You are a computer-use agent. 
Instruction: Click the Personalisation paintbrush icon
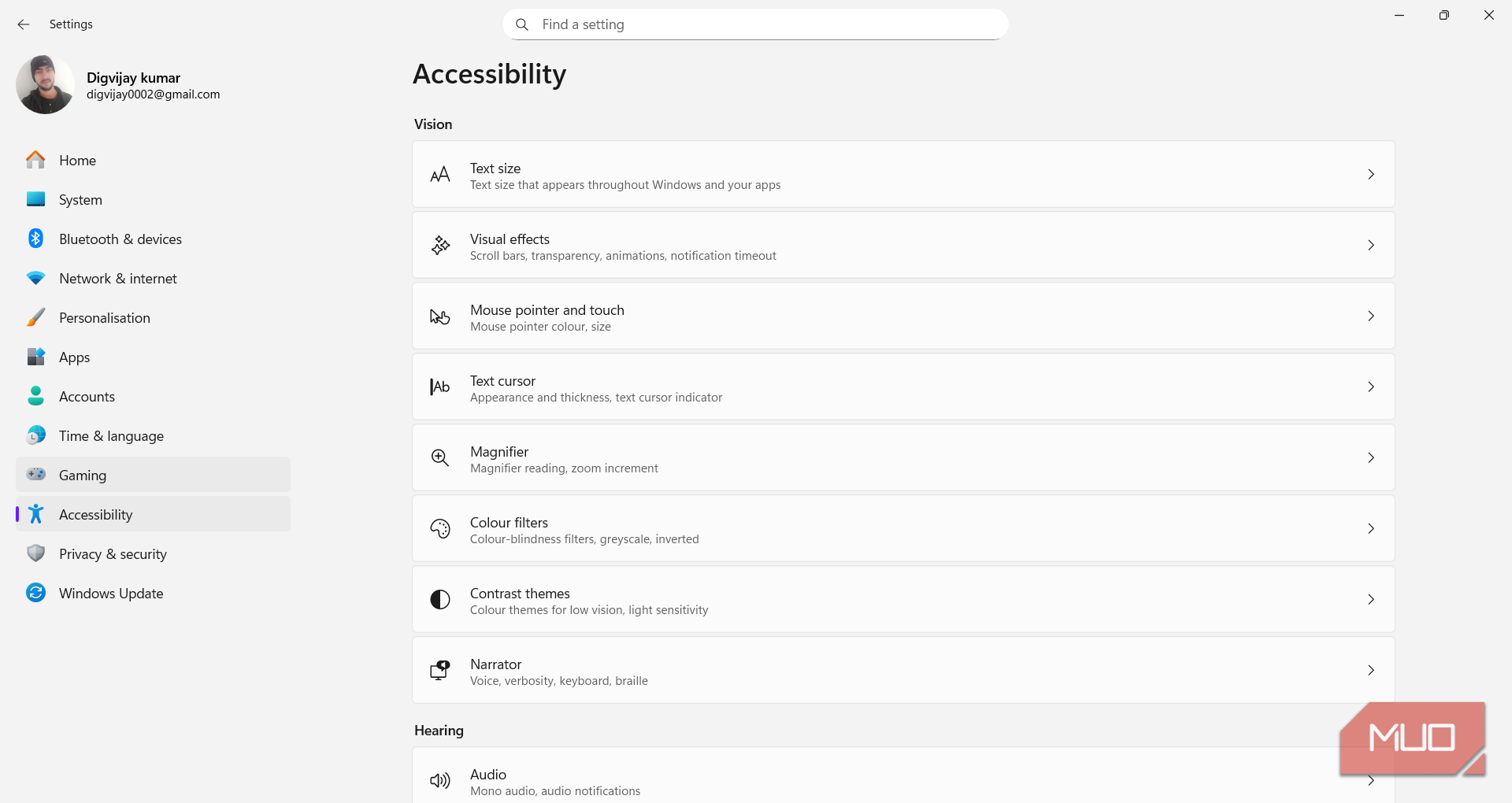[35, 317]
